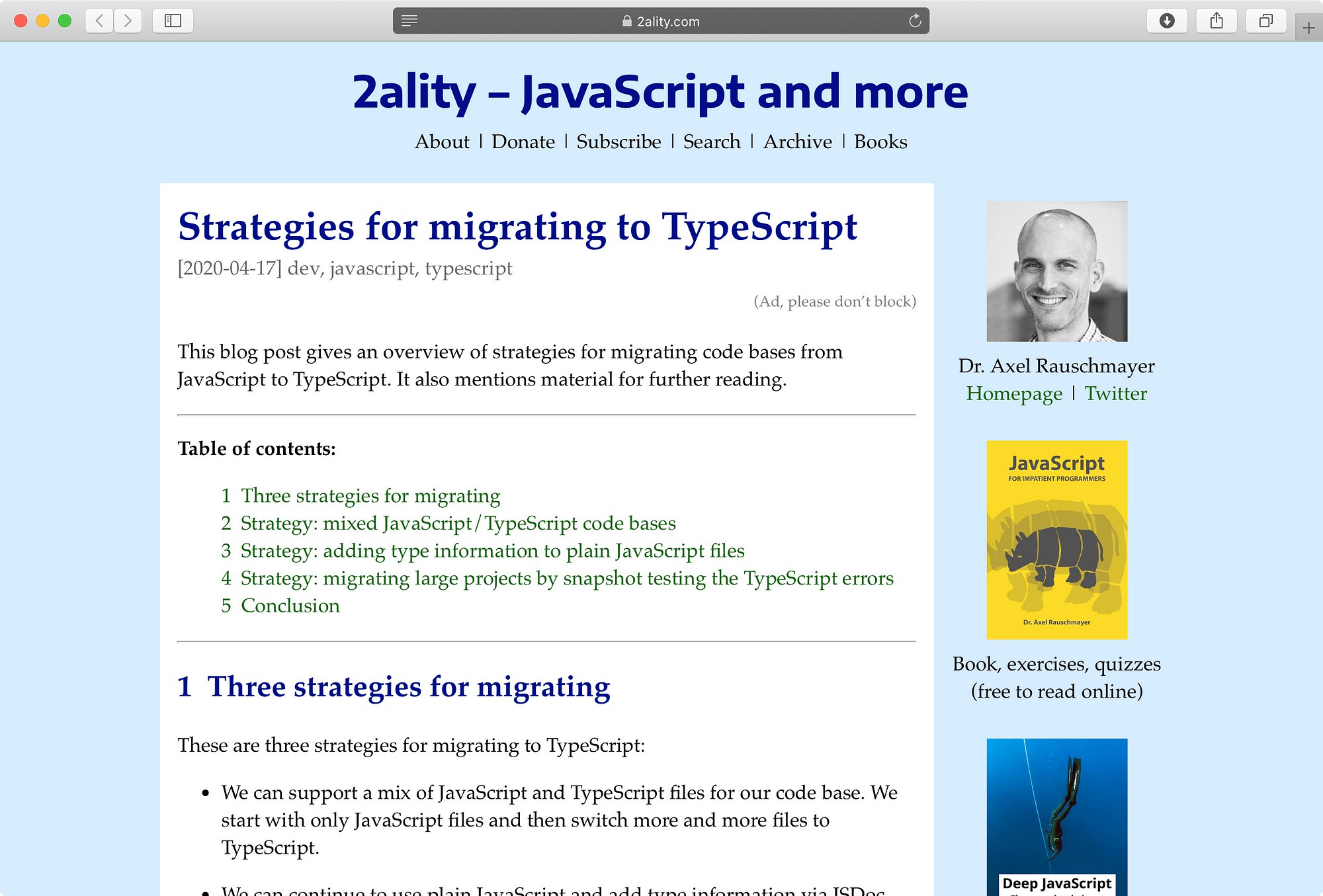Click the "Book, exercises, quizzes" caption
Screen dimensions: 1323x896
[x=1056, y=664]
